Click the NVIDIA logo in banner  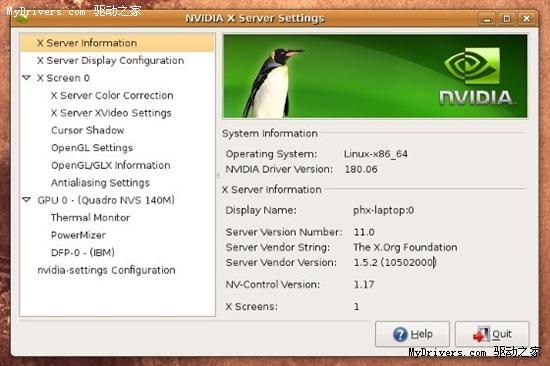[476, 76]
